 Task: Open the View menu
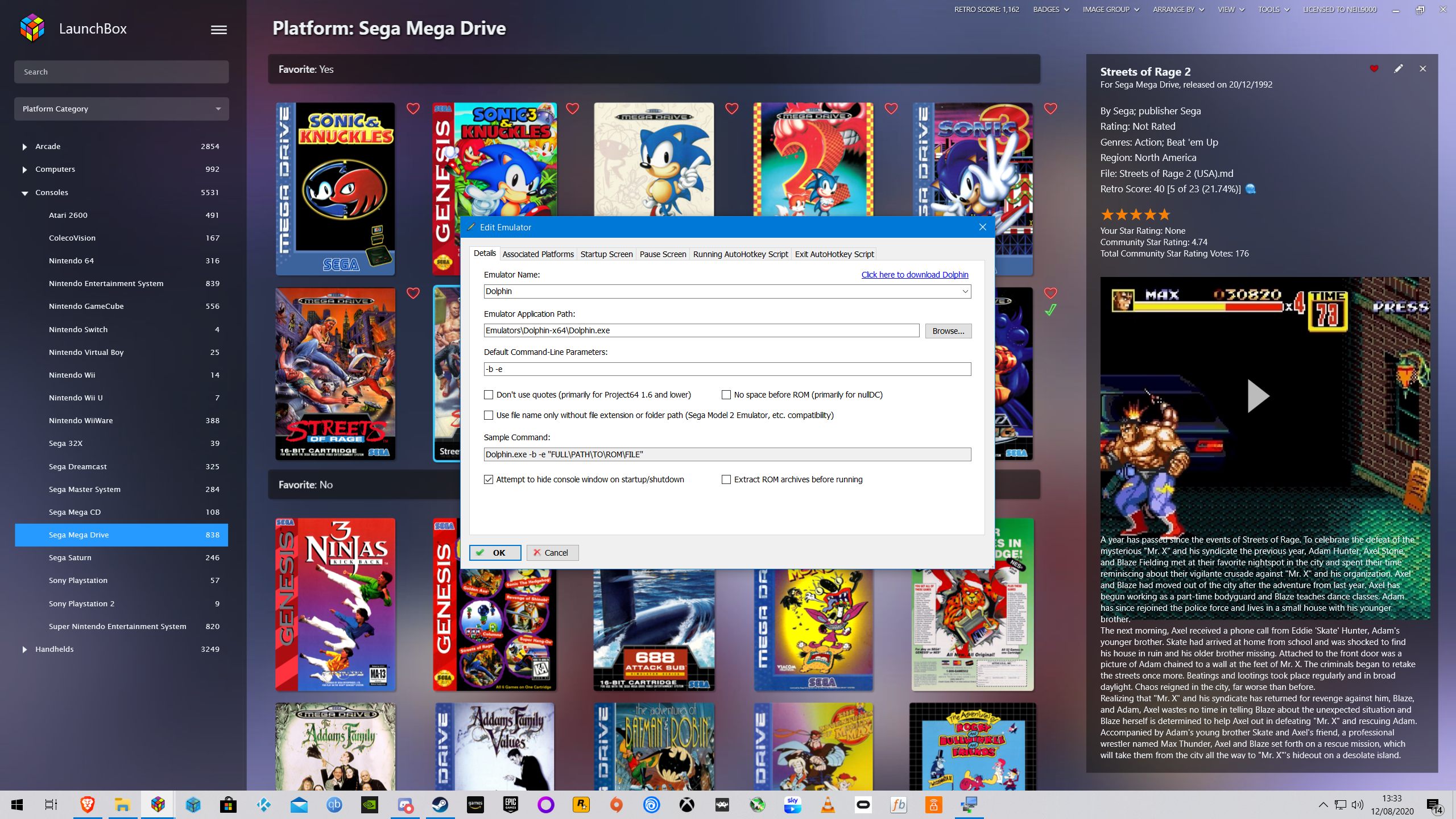pyautogui.click(x=1231, y=10)
